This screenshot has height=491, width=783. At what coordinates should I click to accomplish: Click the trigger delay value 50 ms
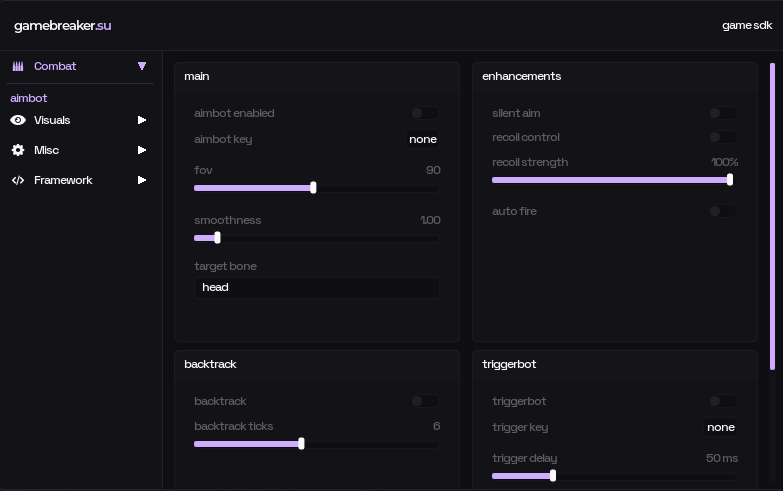[x=722, y=458]
